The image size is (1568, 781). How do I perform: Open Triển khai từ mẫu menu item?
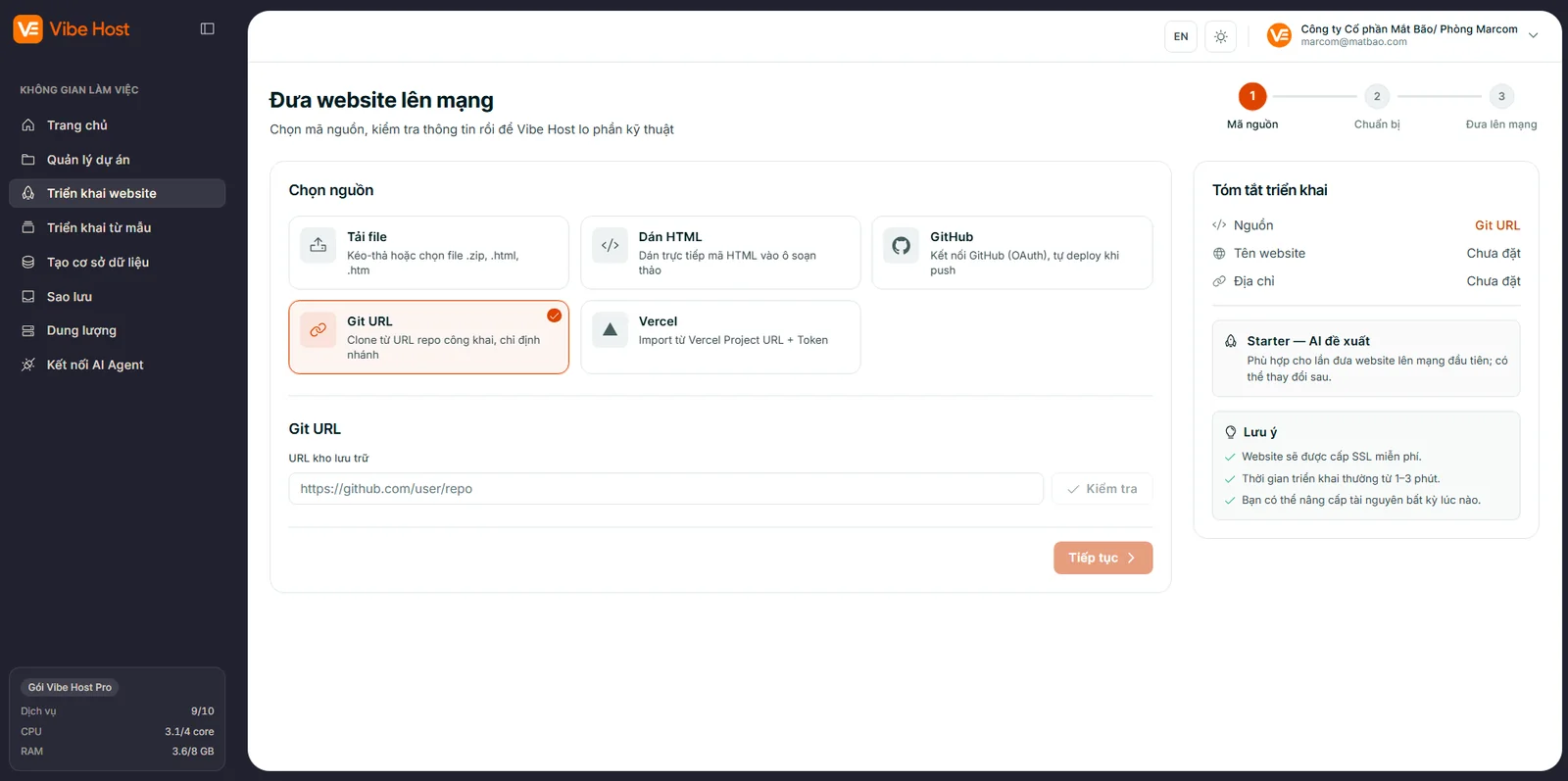pyautogui.click(x=118, y=227)
